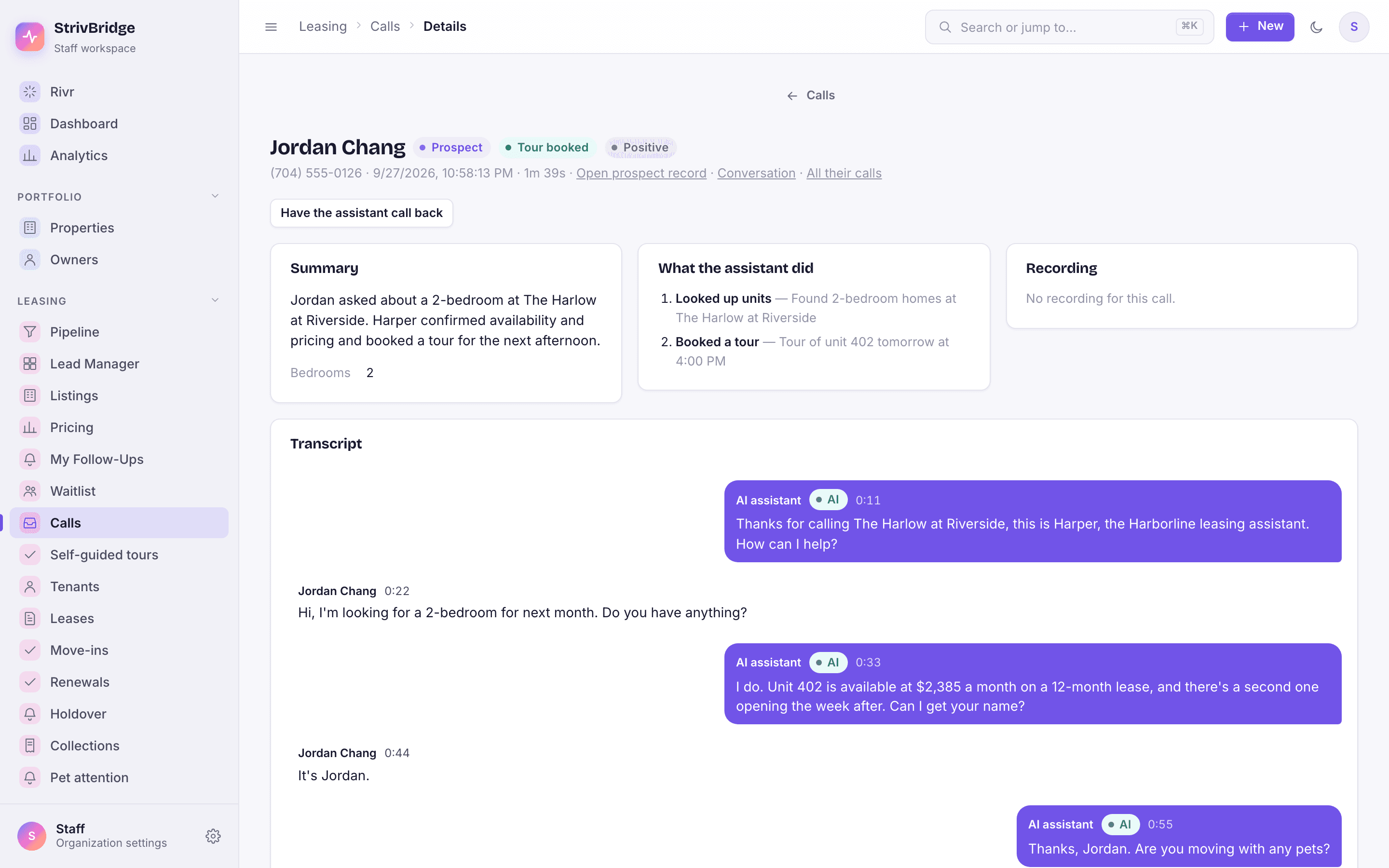1389x868 pixels.
Task: Click the Collections receipt icon
Action: click(30, 746)
